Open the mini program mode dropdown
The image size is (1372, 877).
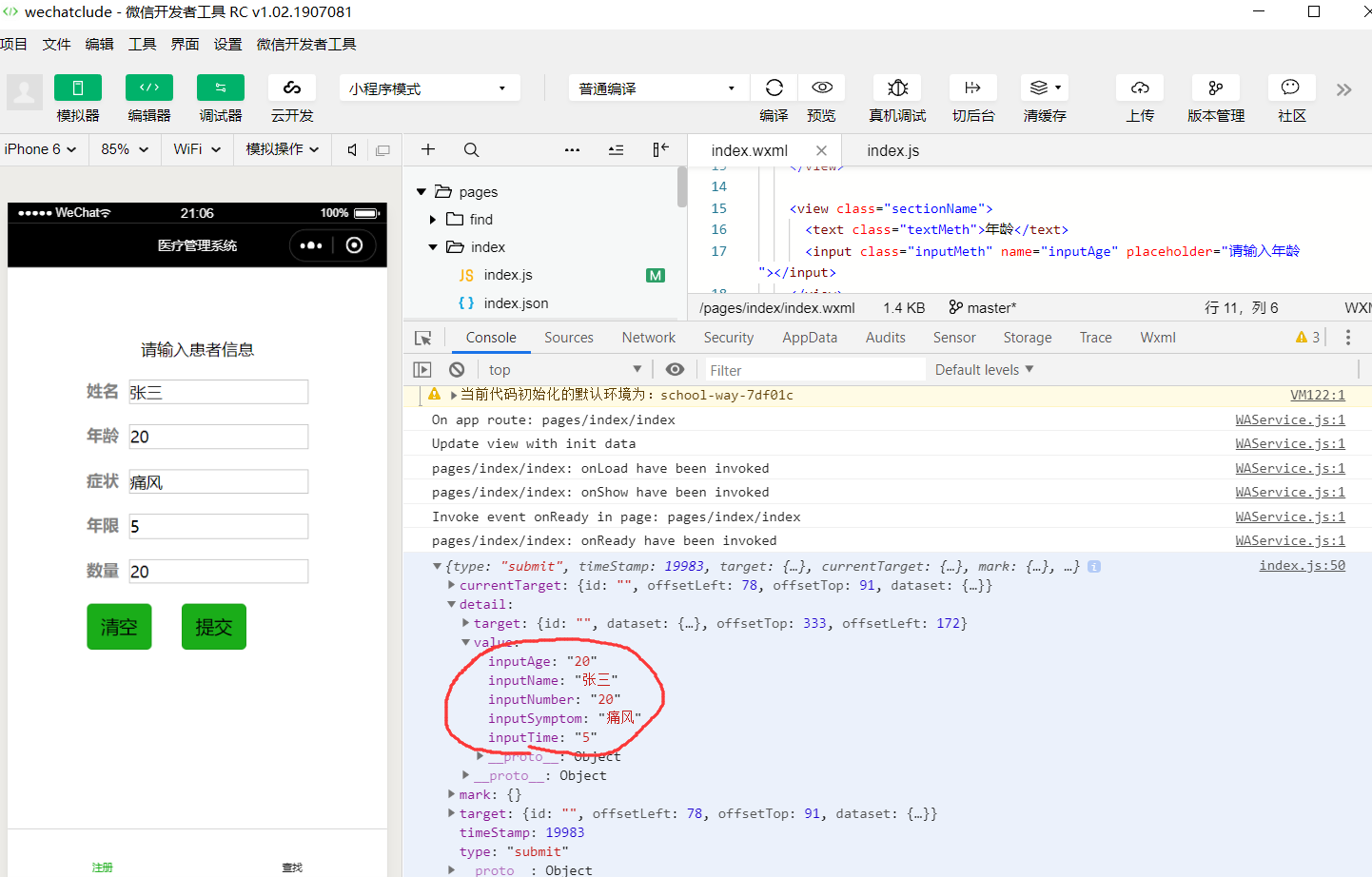coord(429,88)
